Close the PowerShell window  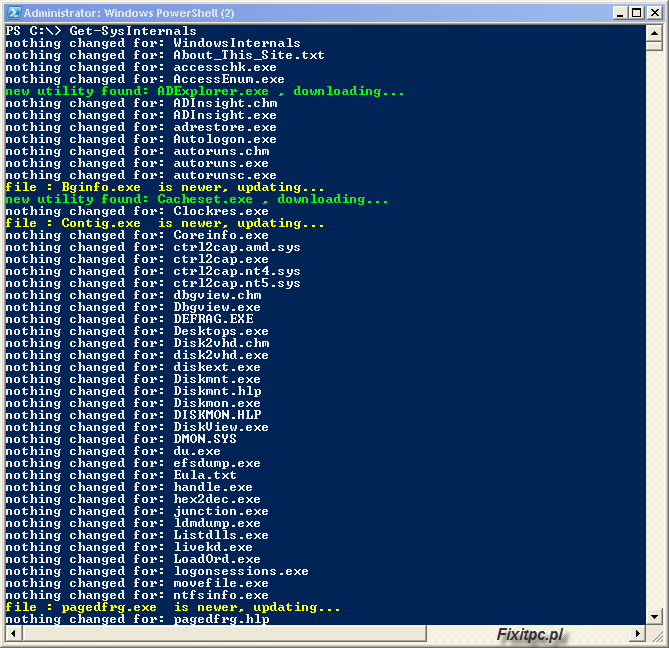point(654,13)
